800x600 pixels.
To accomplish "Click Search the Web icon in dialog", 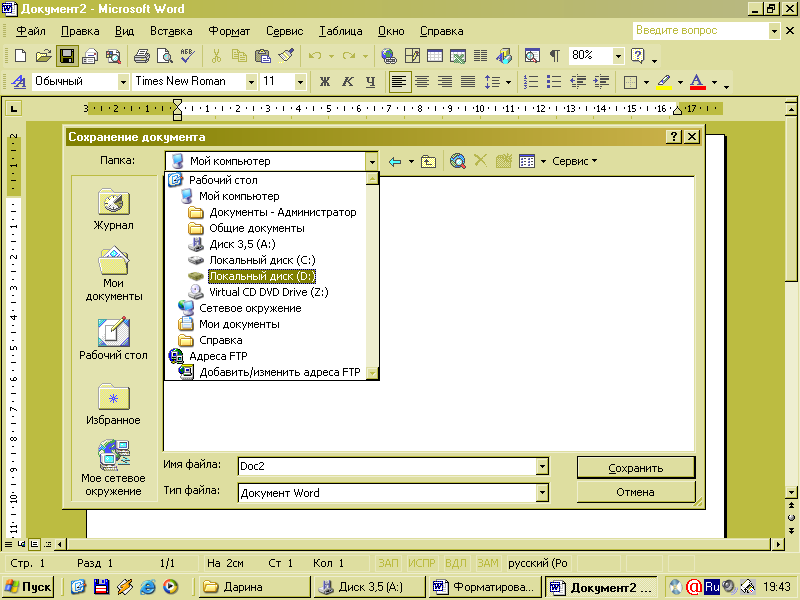I will (x=458, y=161).
